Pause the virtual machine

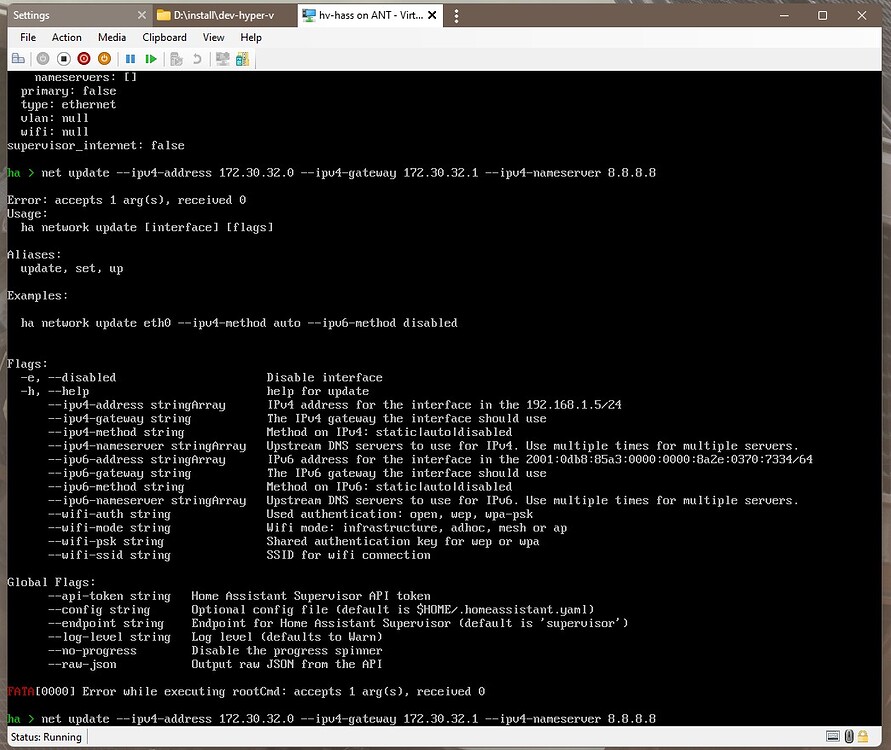(130, 58)
